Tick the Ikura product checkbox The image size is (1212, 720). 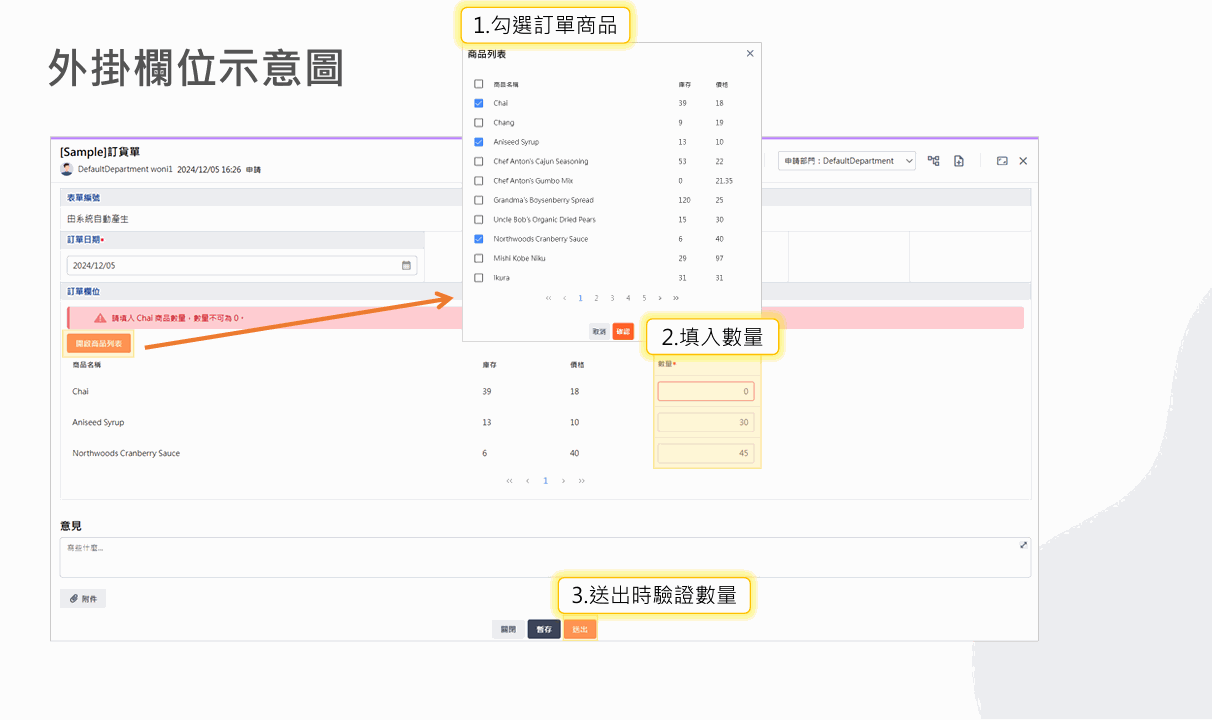click(479, 278)
